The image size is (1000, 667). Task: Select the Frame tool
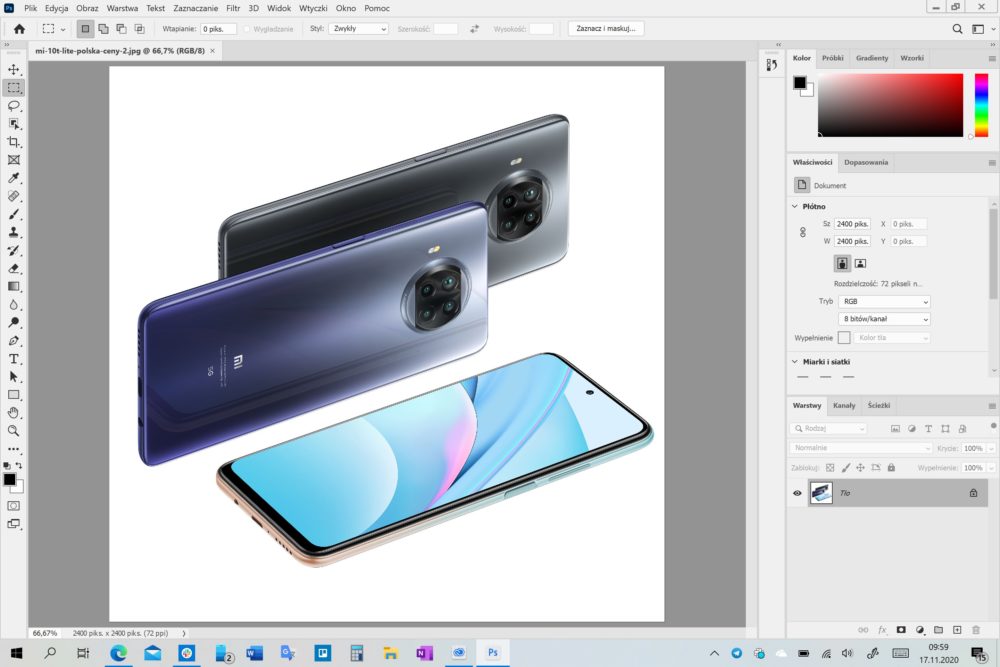pyautogui.click(x=13, y=160)
